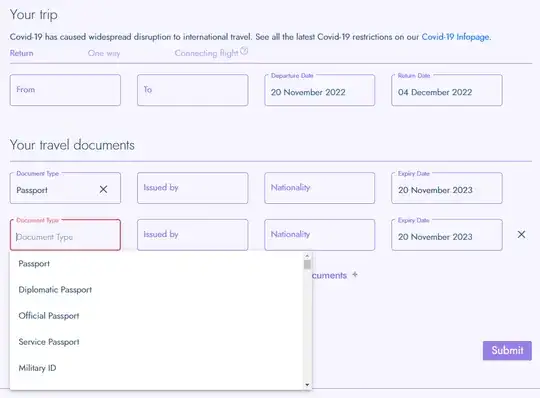Focus the second row Document Type field
This screenshot has height=398, width=540.
tap(65, 235)
